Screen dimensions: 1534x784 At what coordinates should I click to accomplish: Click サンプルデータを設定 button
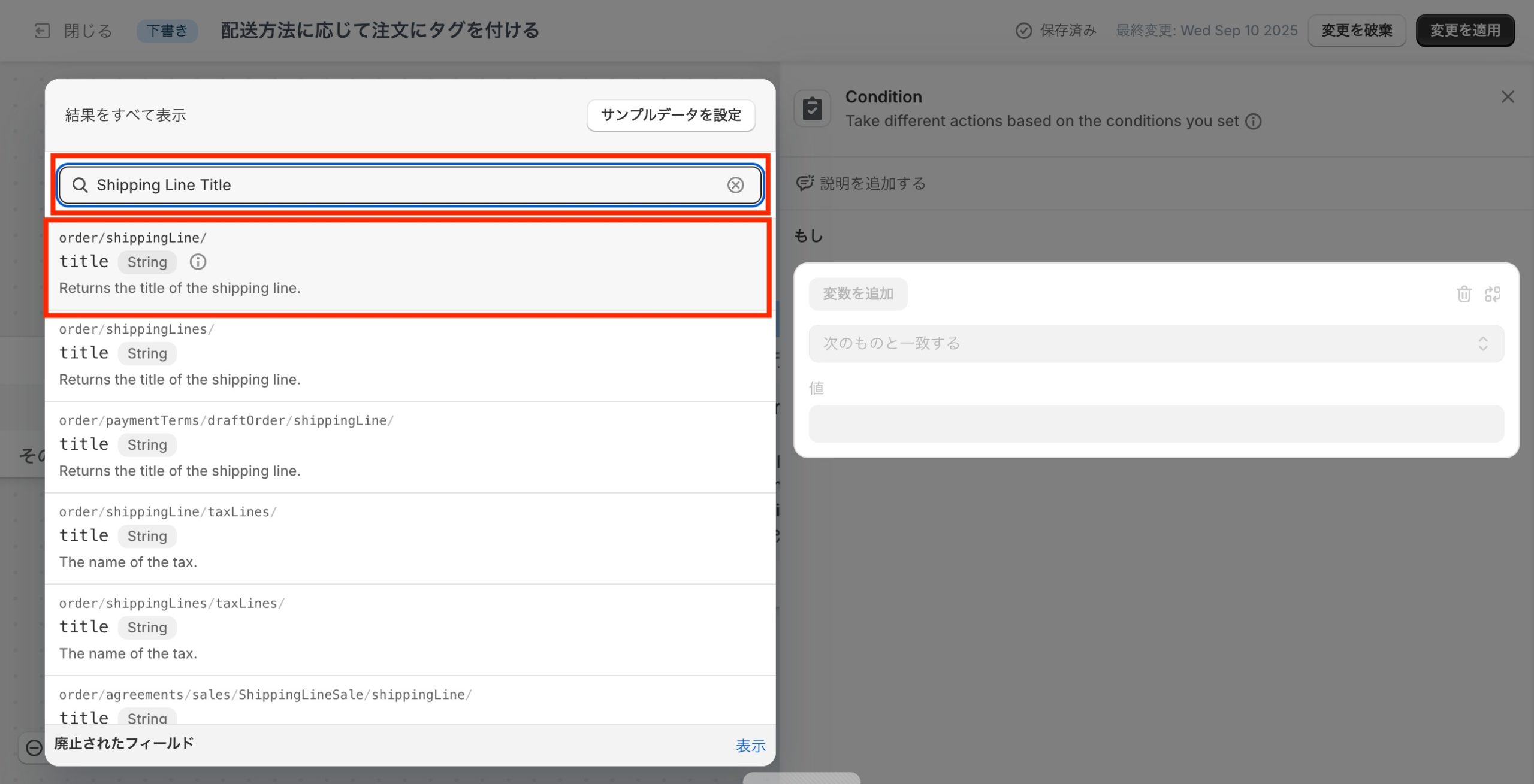pos(671,115)
